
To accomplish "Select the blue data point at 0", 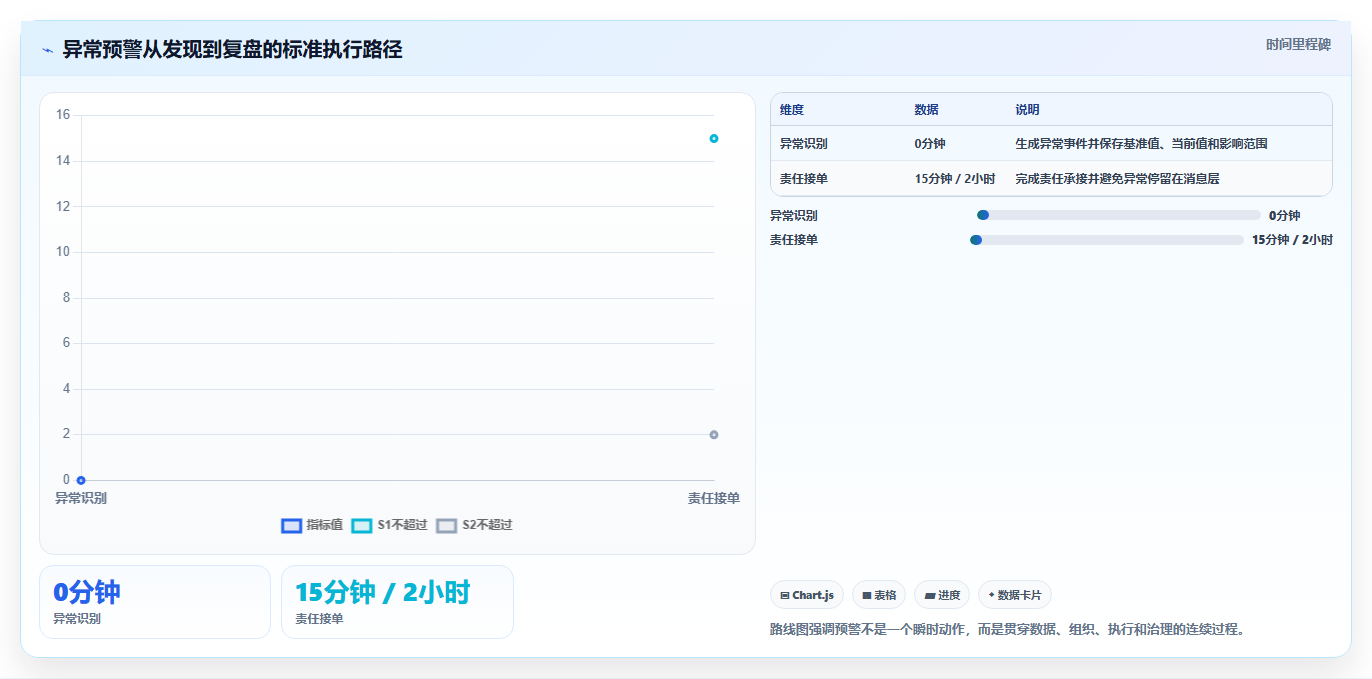I will [81, 480].
